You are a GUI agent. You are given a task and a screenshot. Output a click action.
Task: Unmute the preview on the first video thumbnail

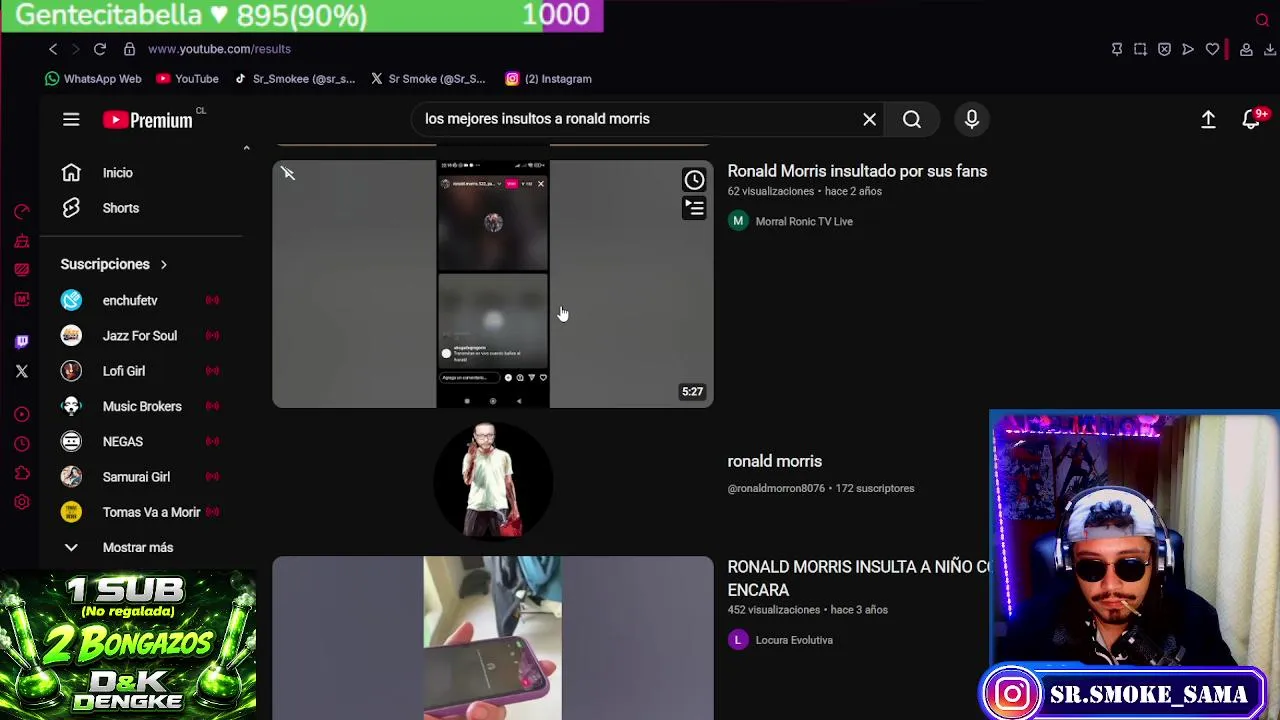point(288,174)
